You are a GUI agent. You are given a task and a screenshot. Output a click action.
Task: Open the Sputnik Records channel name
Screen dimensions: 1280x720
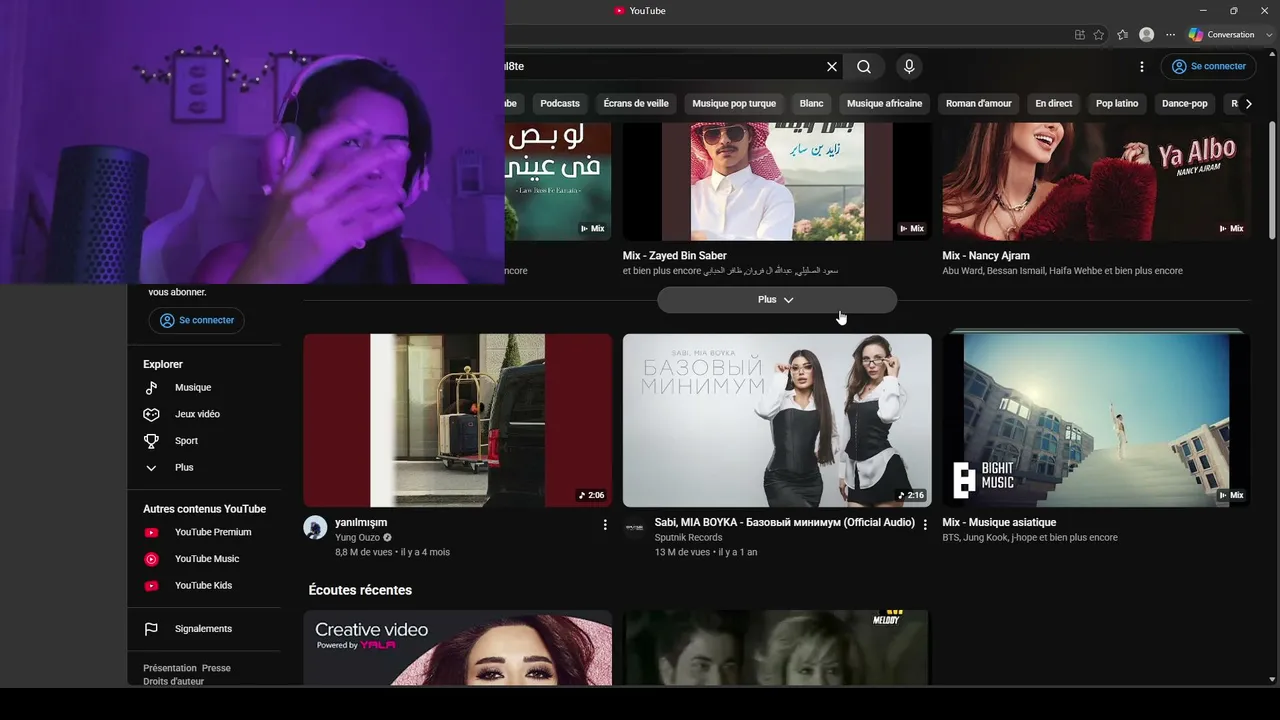point(689,538)
